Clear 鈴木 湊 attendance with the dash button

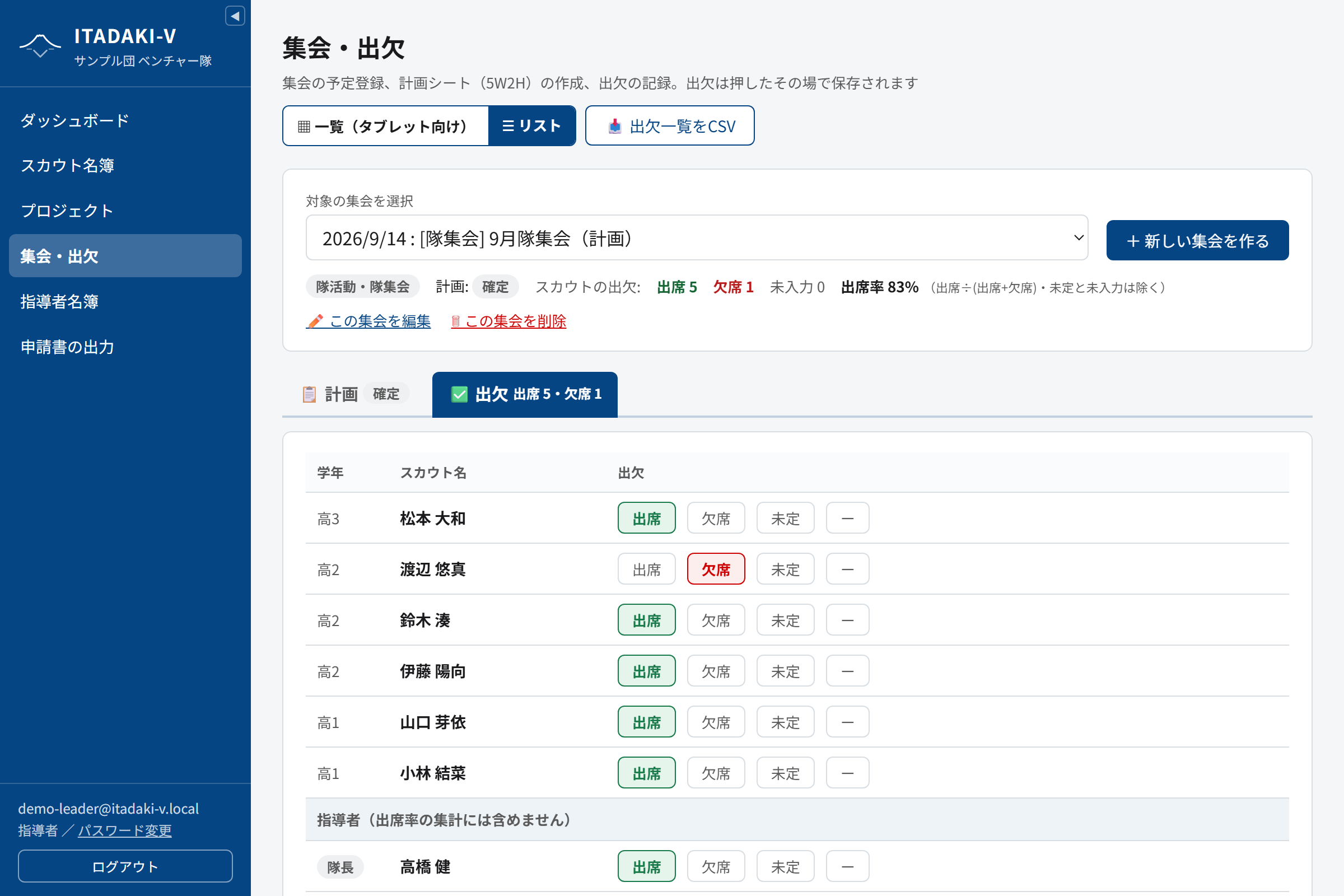[847, 620]
